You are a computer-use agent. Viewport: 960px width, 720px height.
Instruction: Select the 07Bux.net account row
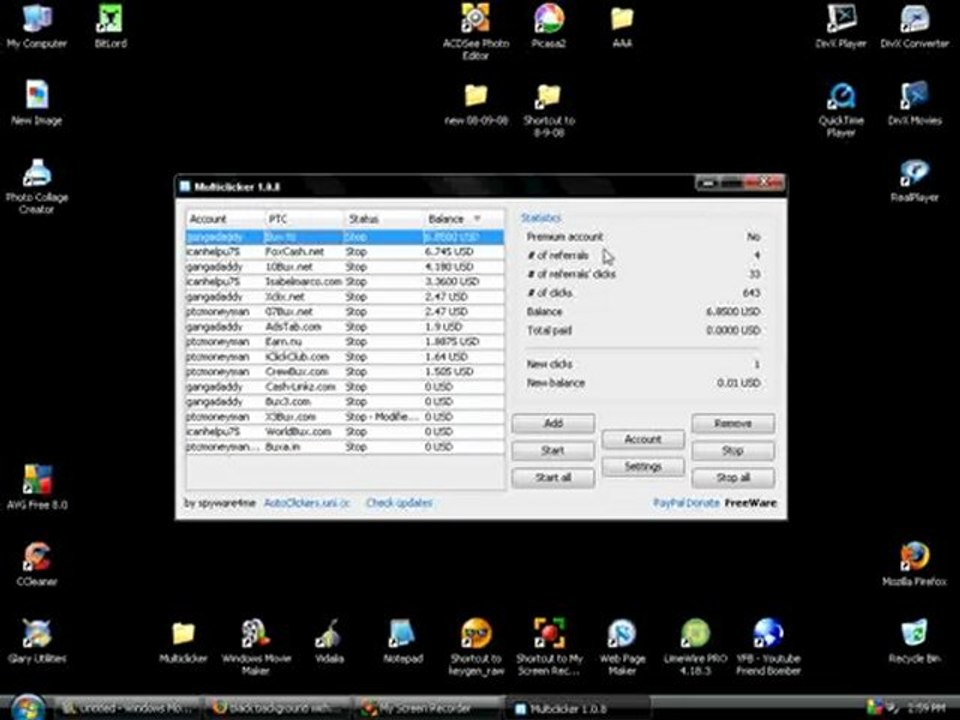345,312
